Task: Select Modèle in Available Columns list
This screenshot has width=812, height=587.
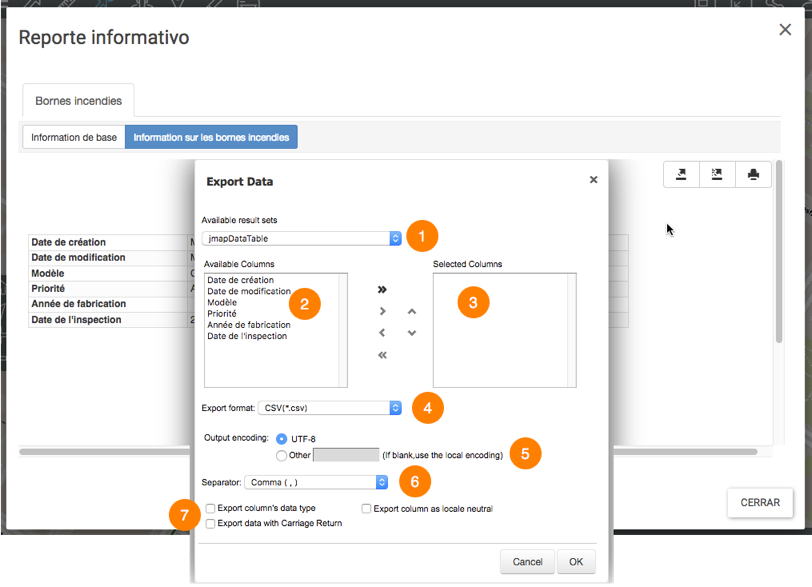Action: (222, 302)
